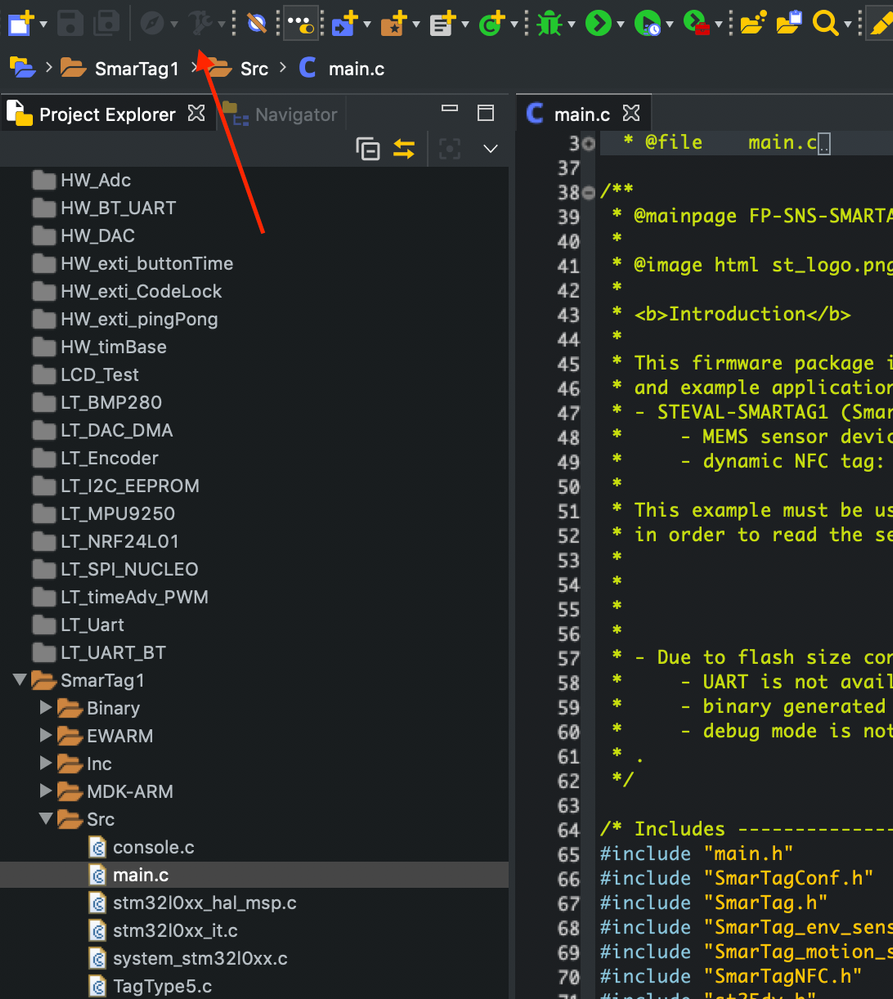The image size is (893, 999).
Task: Toggle Link with Editor arrows
Action: click(404, 149)
